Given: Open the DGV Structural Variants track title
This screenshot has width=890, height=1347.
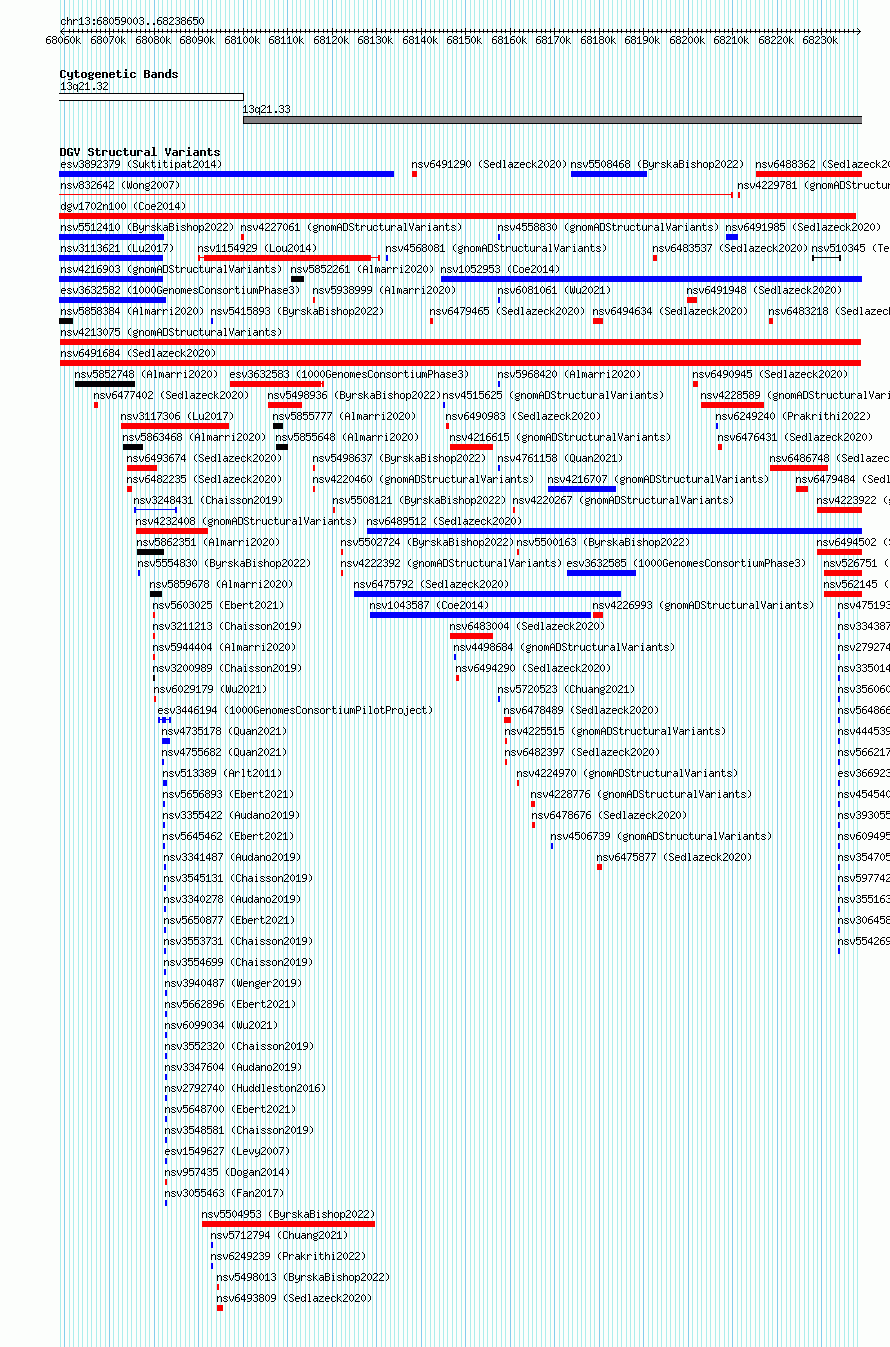Looking at the screenshot, I should tap(140, 153).
